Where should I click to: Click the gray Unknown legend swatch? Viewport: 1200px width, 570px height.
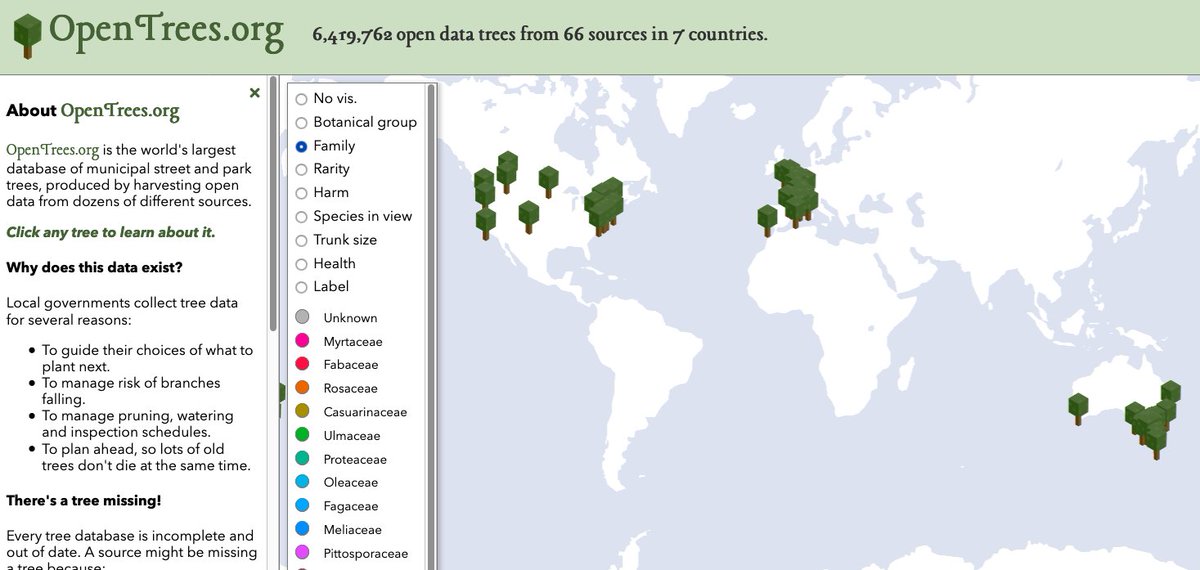pyautogui.click(x=303, y=317)
